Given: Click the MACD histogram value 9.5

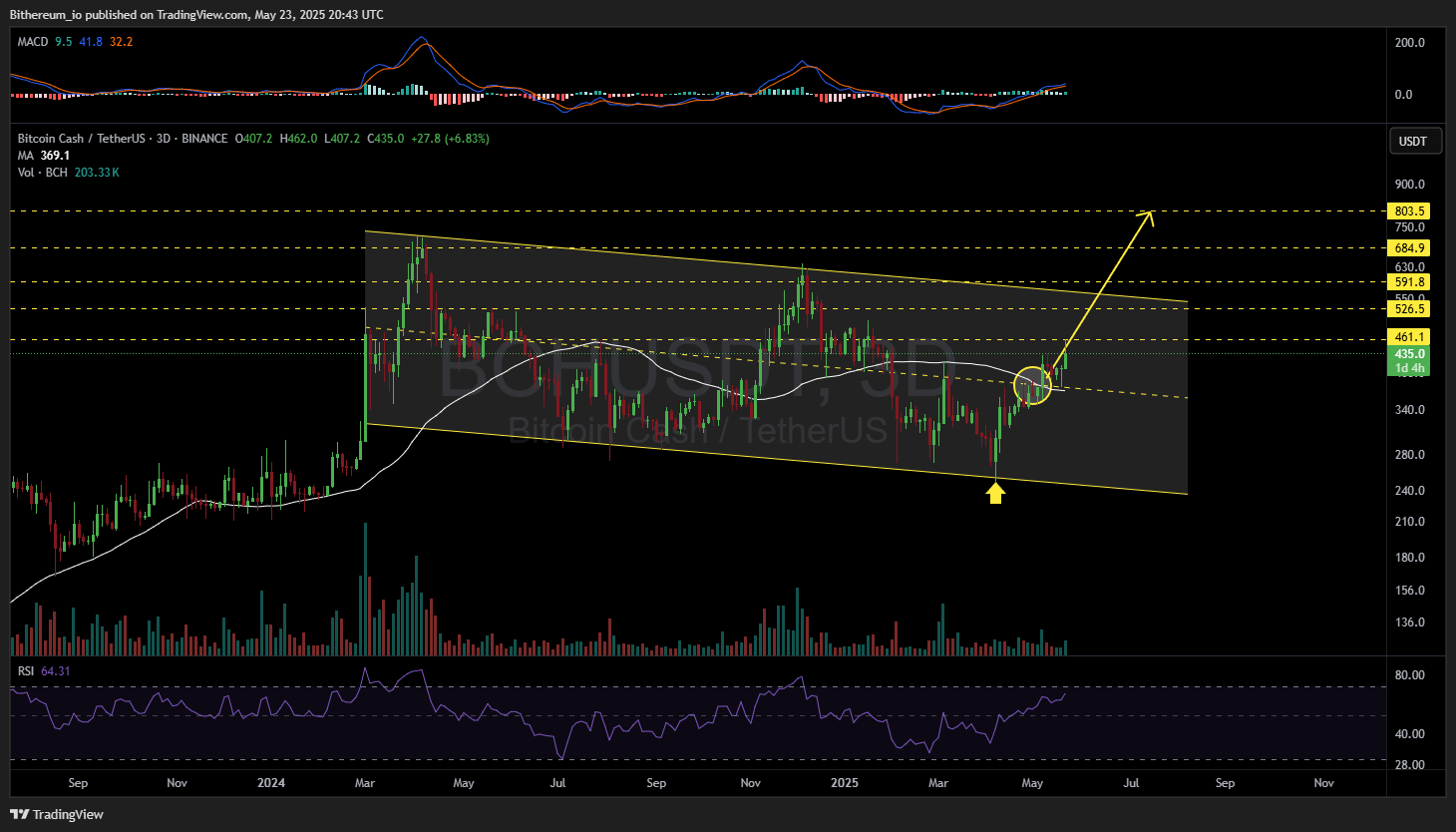Looking at the screenshot, I should pyautogui.click(x=64, y=42).
